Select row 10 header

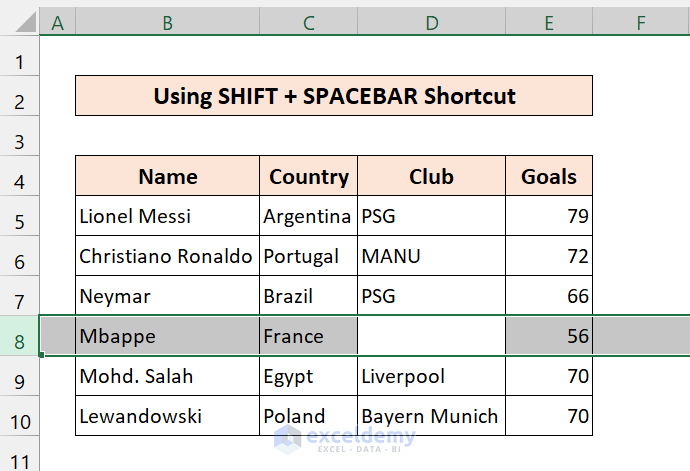19,417
